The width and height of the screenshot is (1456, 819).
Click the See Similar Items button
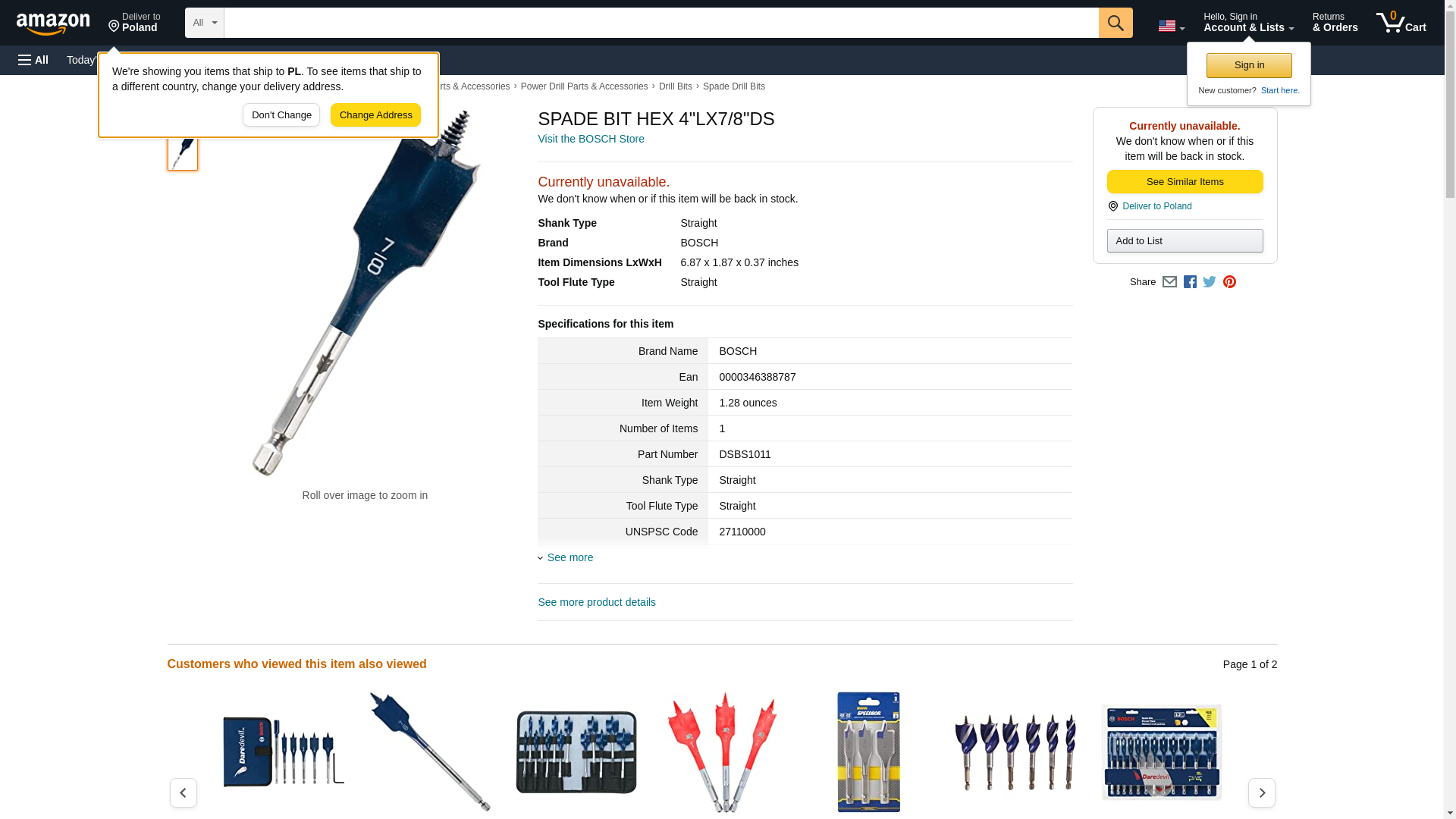tap(1185, 182)
